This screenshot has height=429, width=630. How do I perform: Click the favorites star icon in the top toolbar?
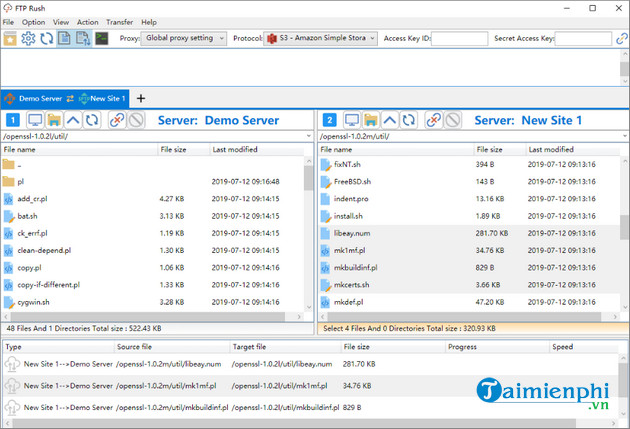10,38
